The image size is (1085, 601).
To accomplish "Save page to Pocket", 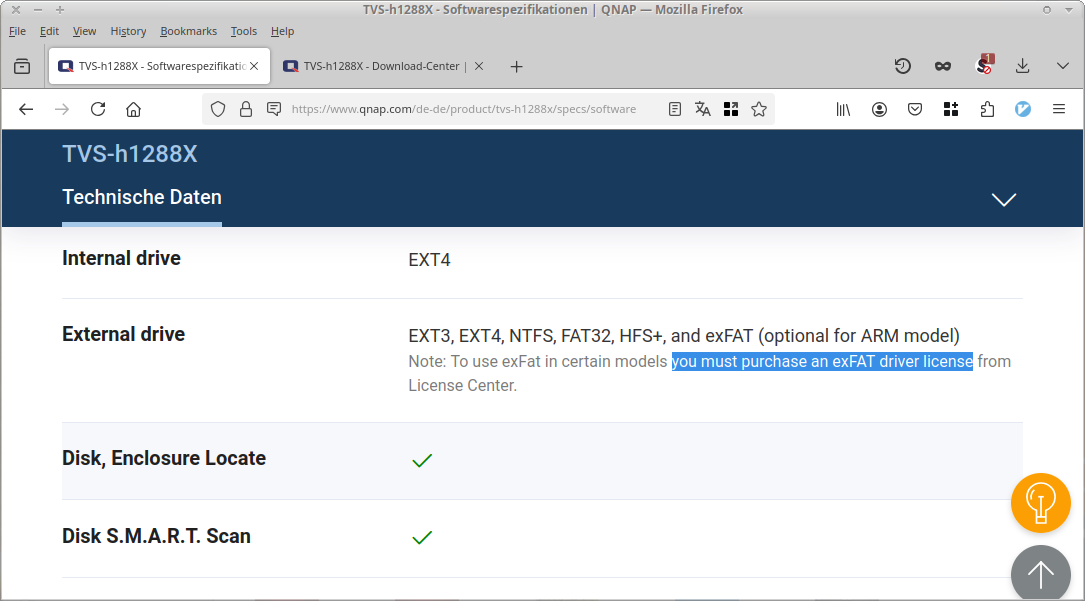I will point(915,109).
